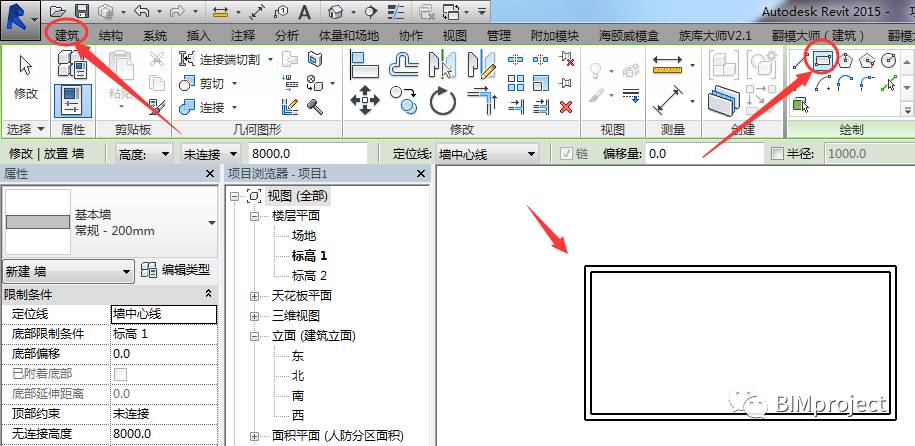This screenshot has height=446, width=915.
Task: Choose Mirror - Draw Axis tool
Action: click(x=482, y=65)
